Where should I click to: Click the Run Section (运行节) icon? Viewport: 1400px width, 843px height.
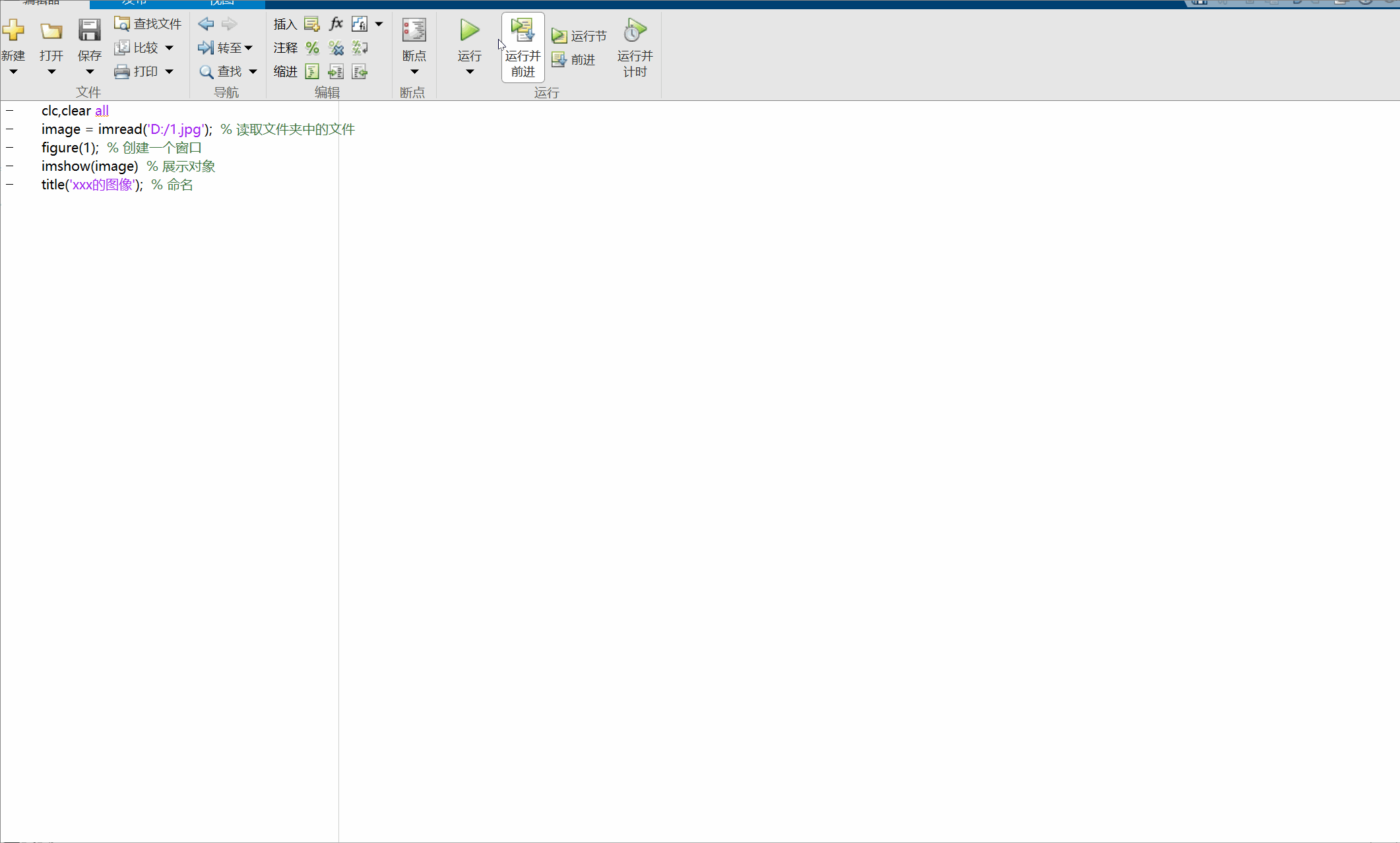click(559, 36)
